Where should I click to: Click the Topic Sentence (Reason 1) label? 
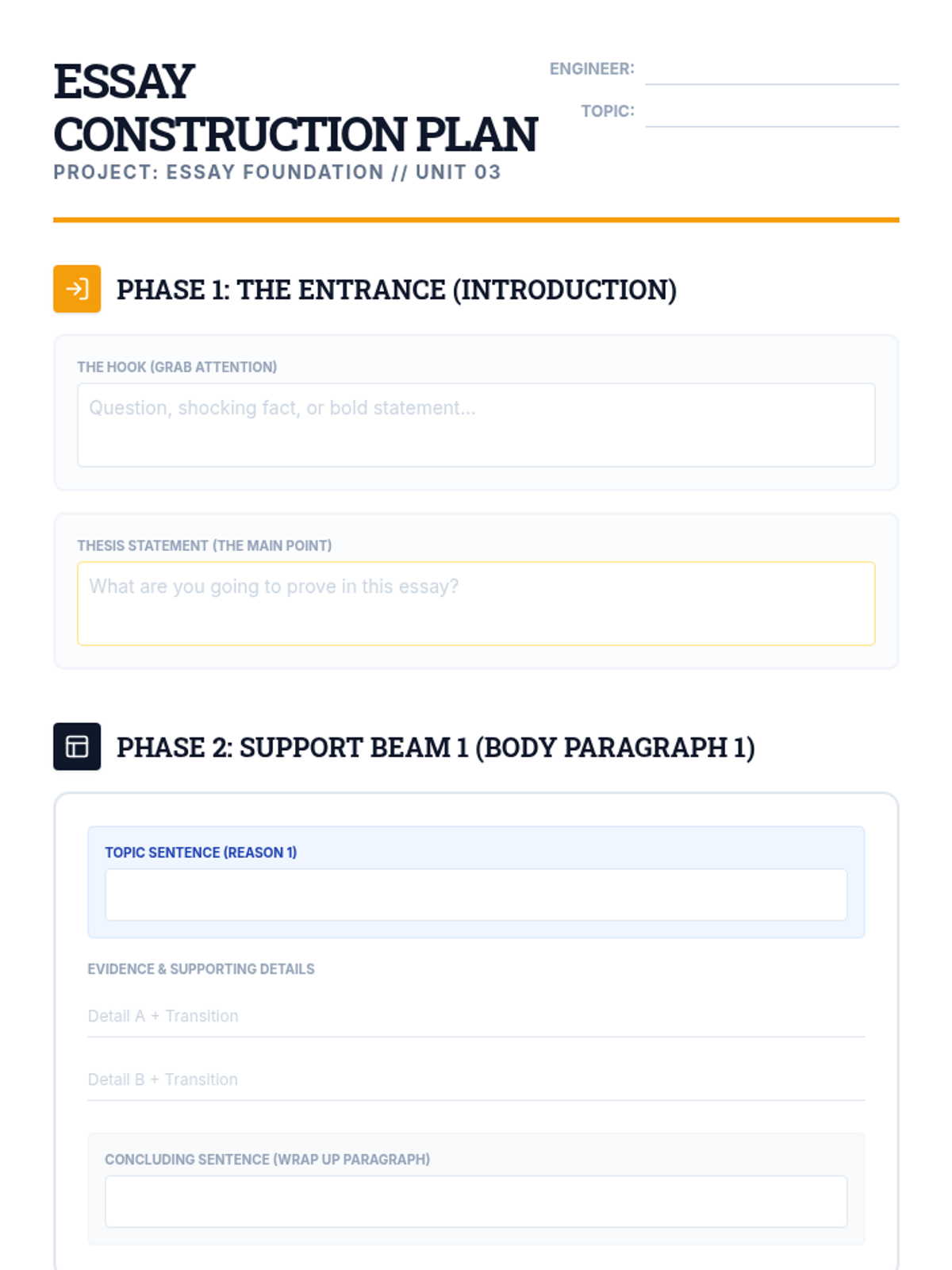[201, 852]
